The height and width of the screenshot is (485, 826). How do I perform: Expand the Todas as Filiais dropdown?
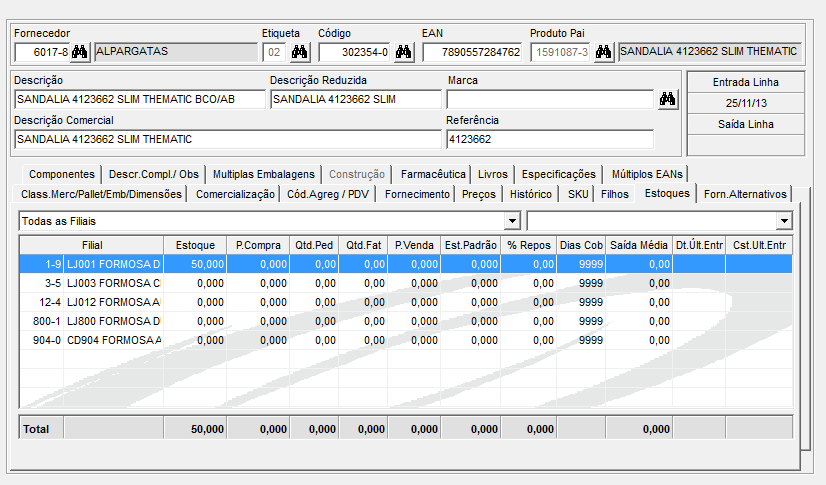pyautogui.click(x=513, y=220)
